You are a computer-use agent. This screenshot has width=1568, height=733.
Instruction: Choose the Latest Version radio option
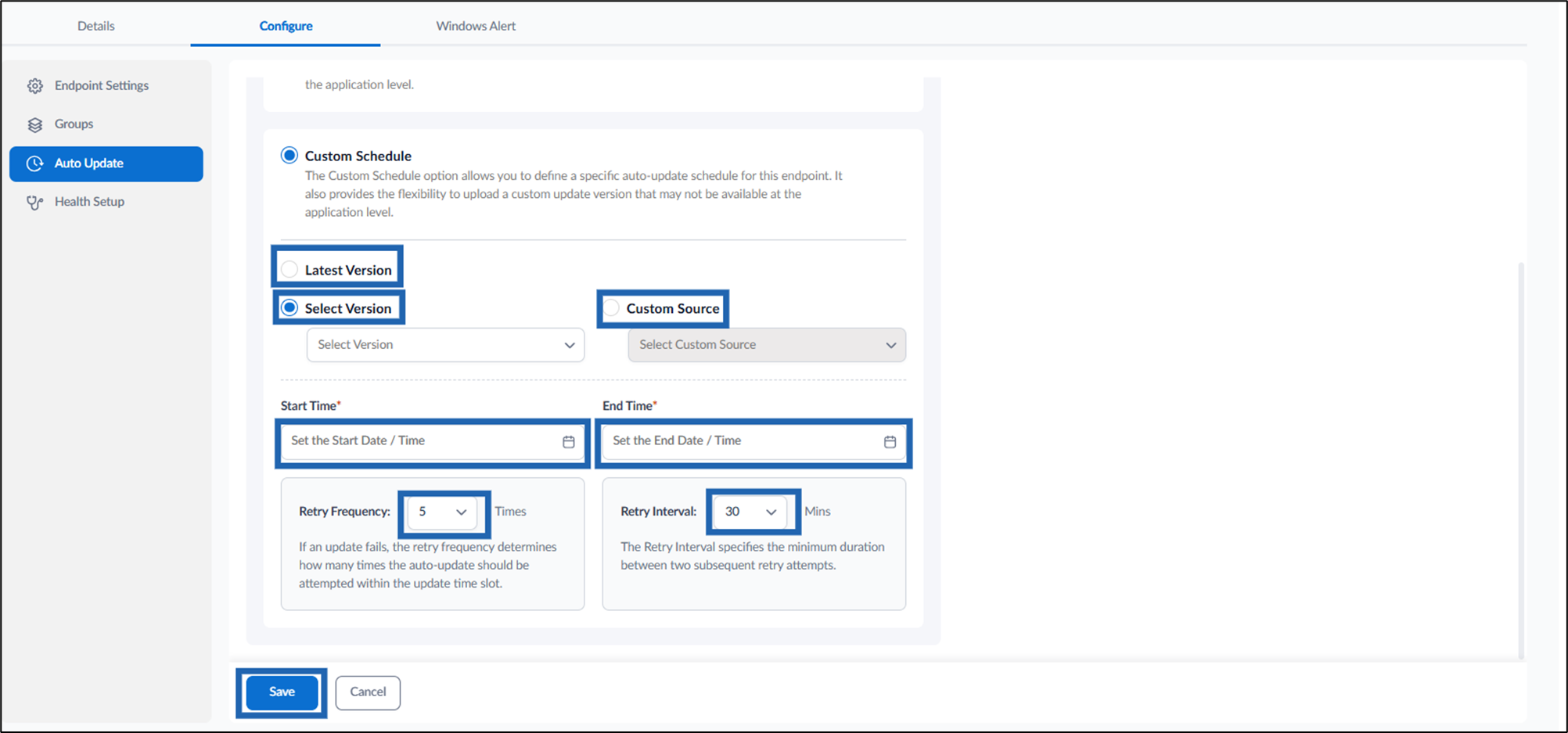pyautogui.click(x=290, y=269)
